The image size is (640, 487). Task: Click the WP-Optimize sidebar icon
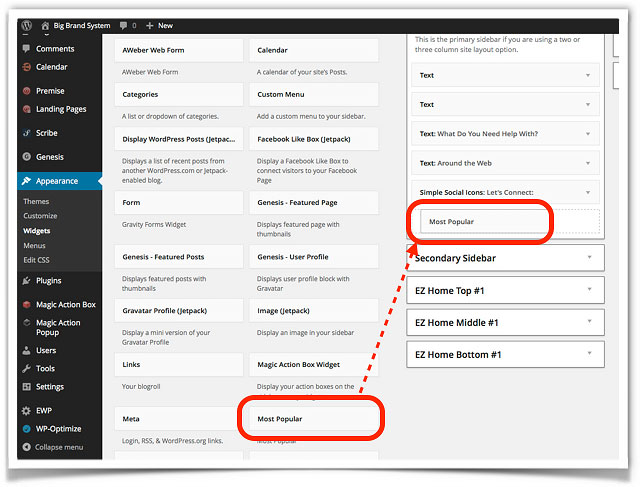27,429
